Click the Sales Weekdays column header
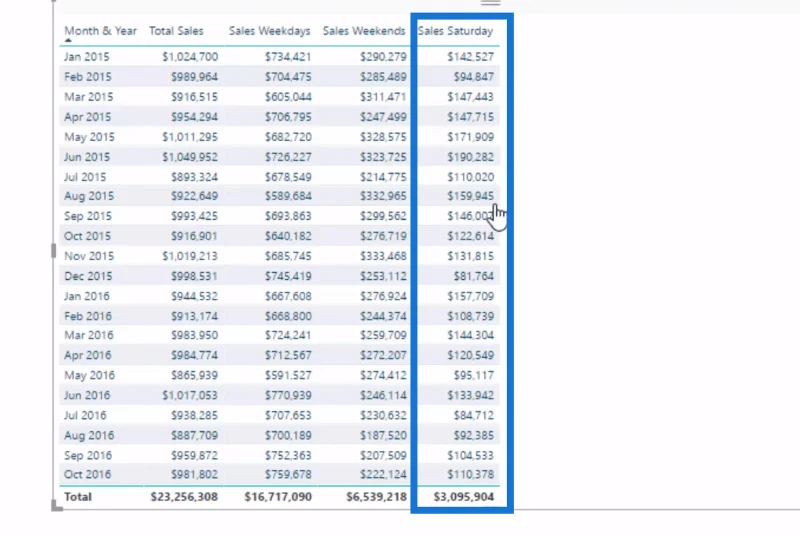This screenshot has height=536, width=800. pyautogui.click(x=269, y=31)
